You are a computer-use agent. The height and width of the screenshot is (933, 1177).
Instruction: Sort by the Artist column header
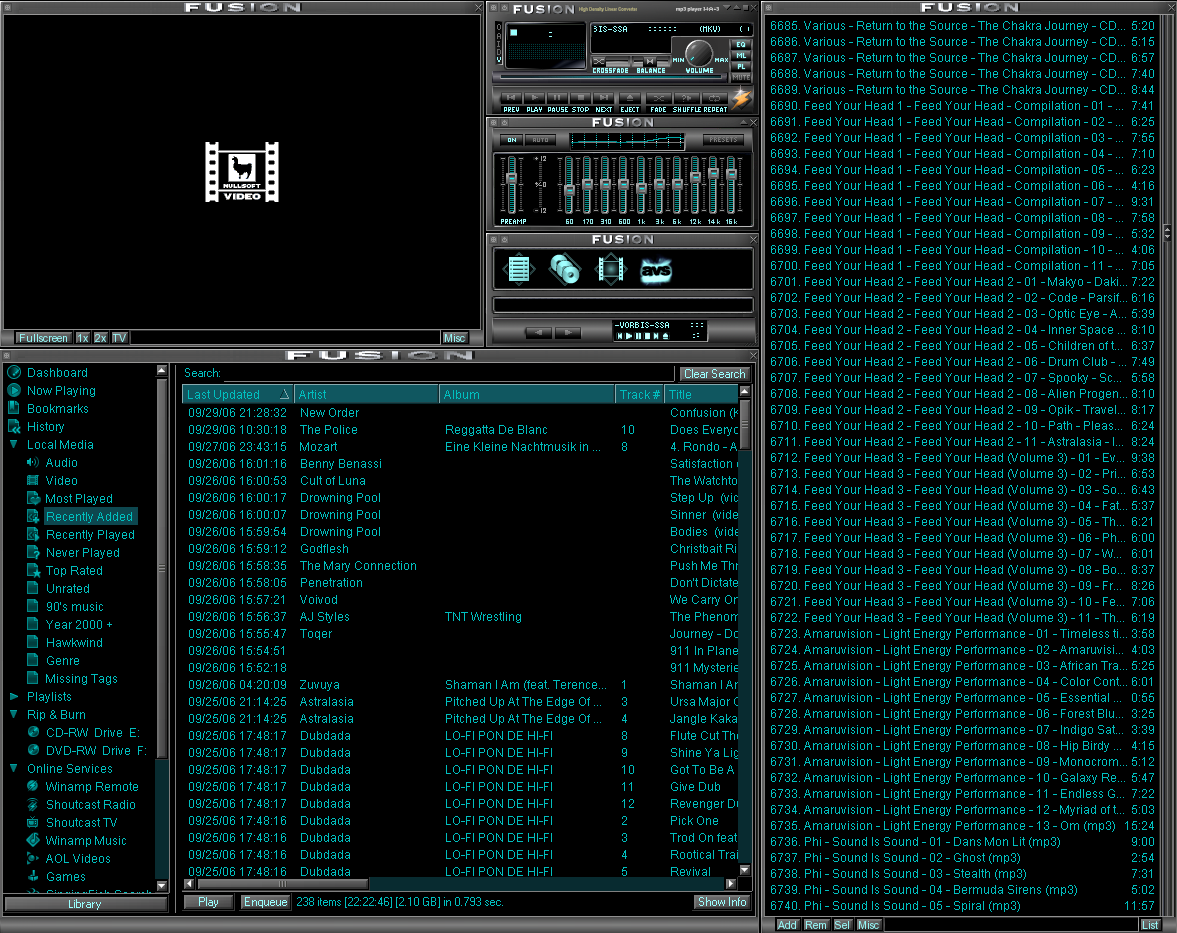tap(366, 394)
